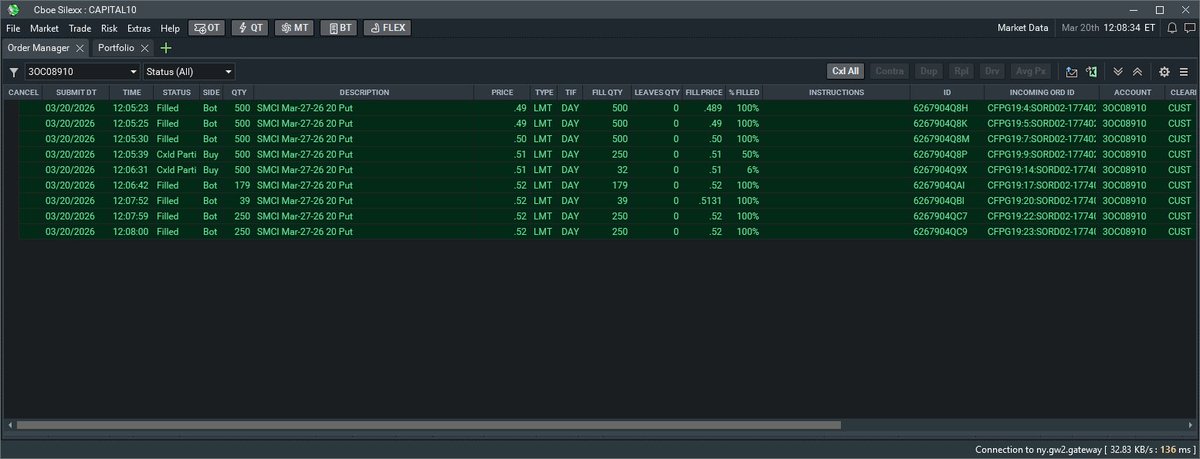Sort by the FILL QTY column header

(x=607, y=93)
